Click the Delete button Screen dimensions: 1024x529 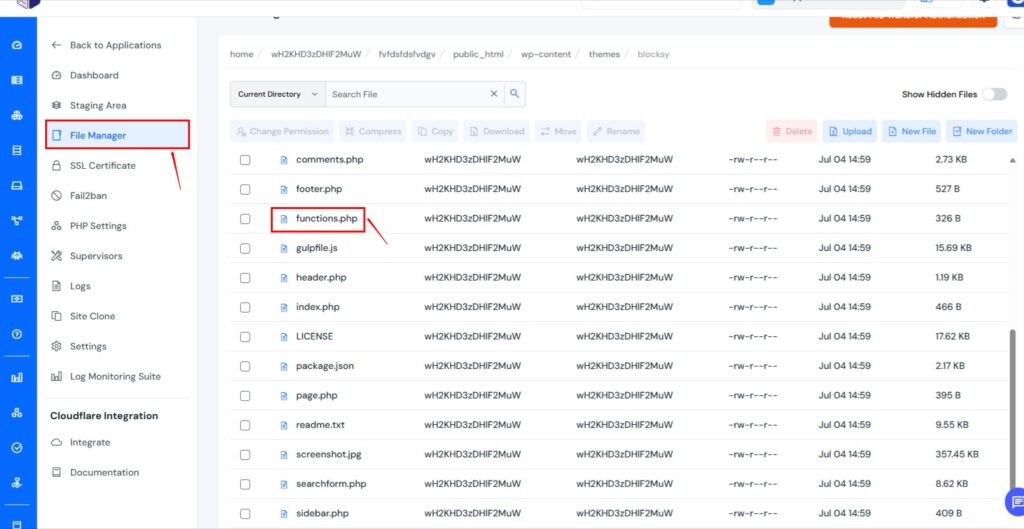[792, 131]
